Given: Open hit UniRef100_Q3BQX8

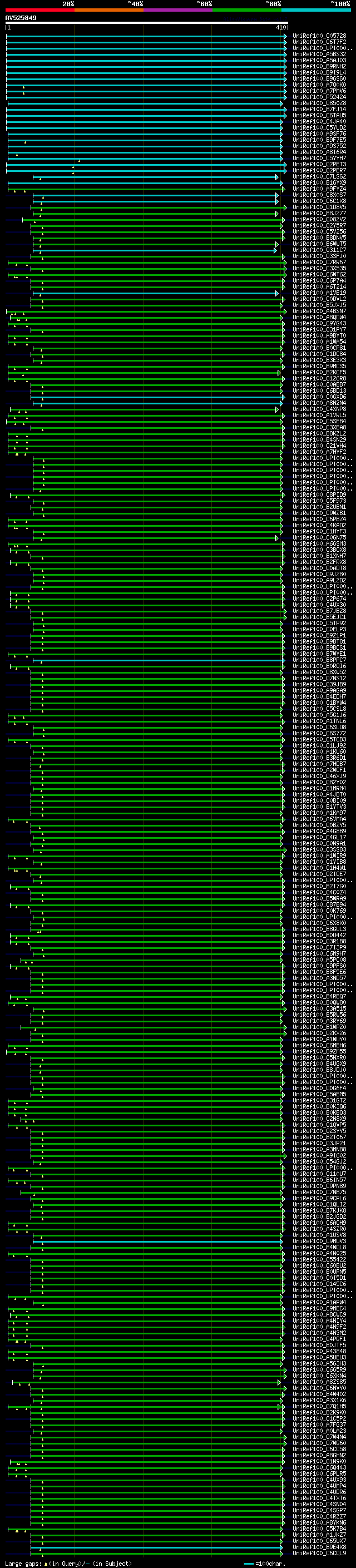Looking at the screenshot, I should 319,550.
